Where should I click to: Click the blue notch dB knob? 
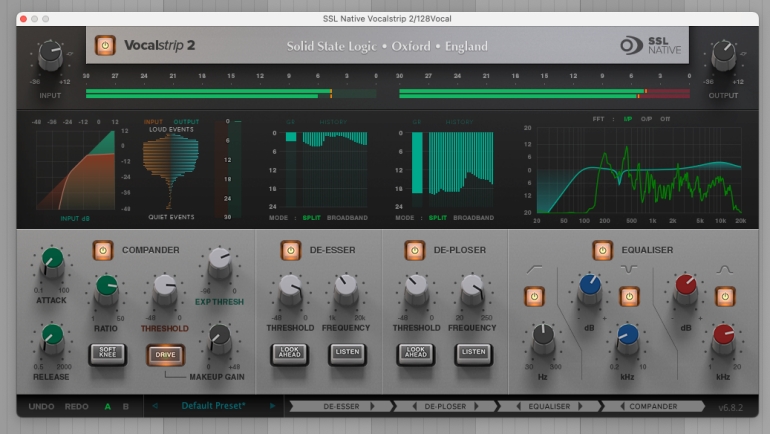(x=590, y=288)
